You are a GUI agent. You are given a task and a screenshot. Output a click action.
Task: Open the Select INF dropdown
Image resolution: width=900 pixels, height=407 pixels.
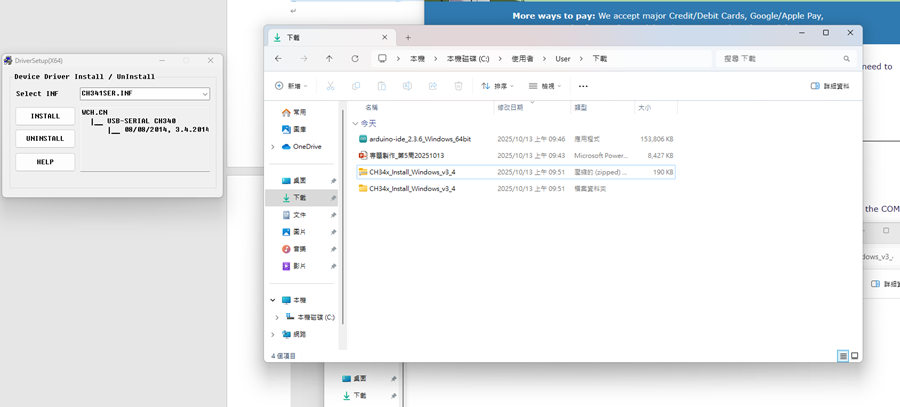tap(204, 94)
